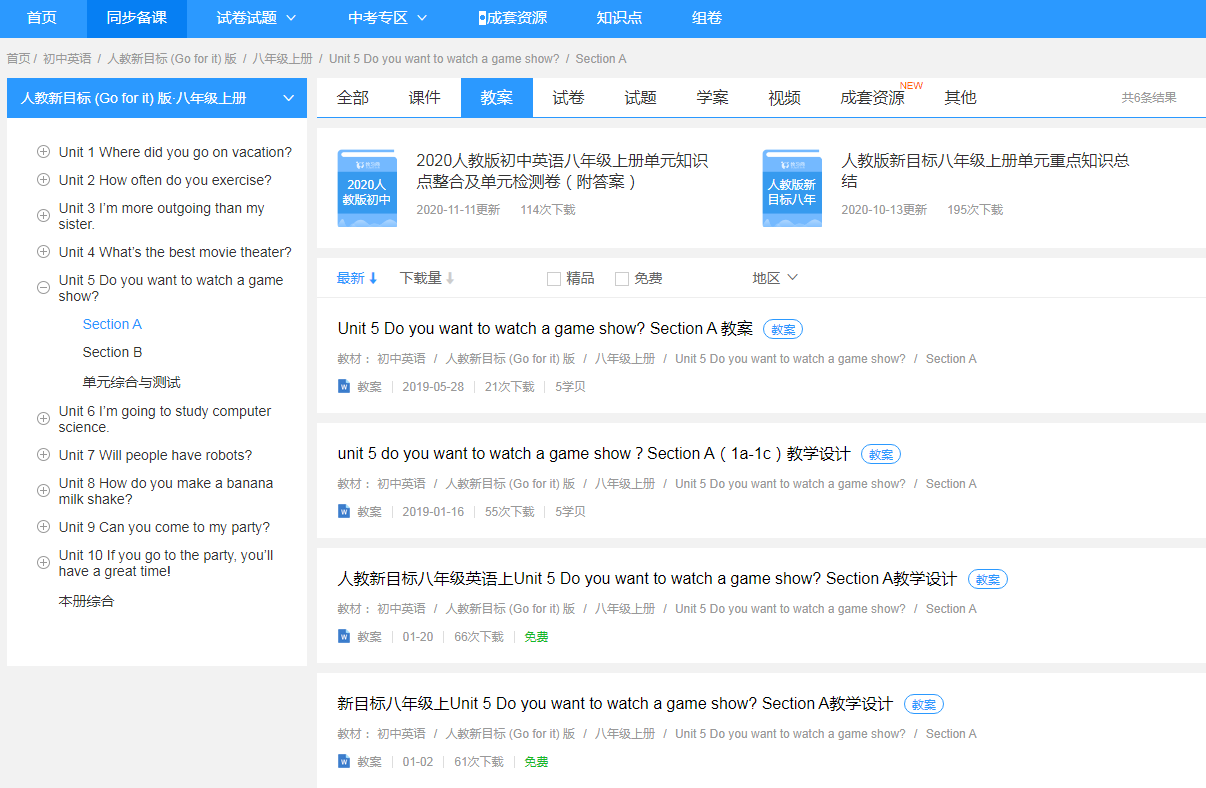Click the 教案 badge beside the 1a-1c 教学设计 title
The height and width of the screenshot is (788, 1206).
(x=880, y=453)
